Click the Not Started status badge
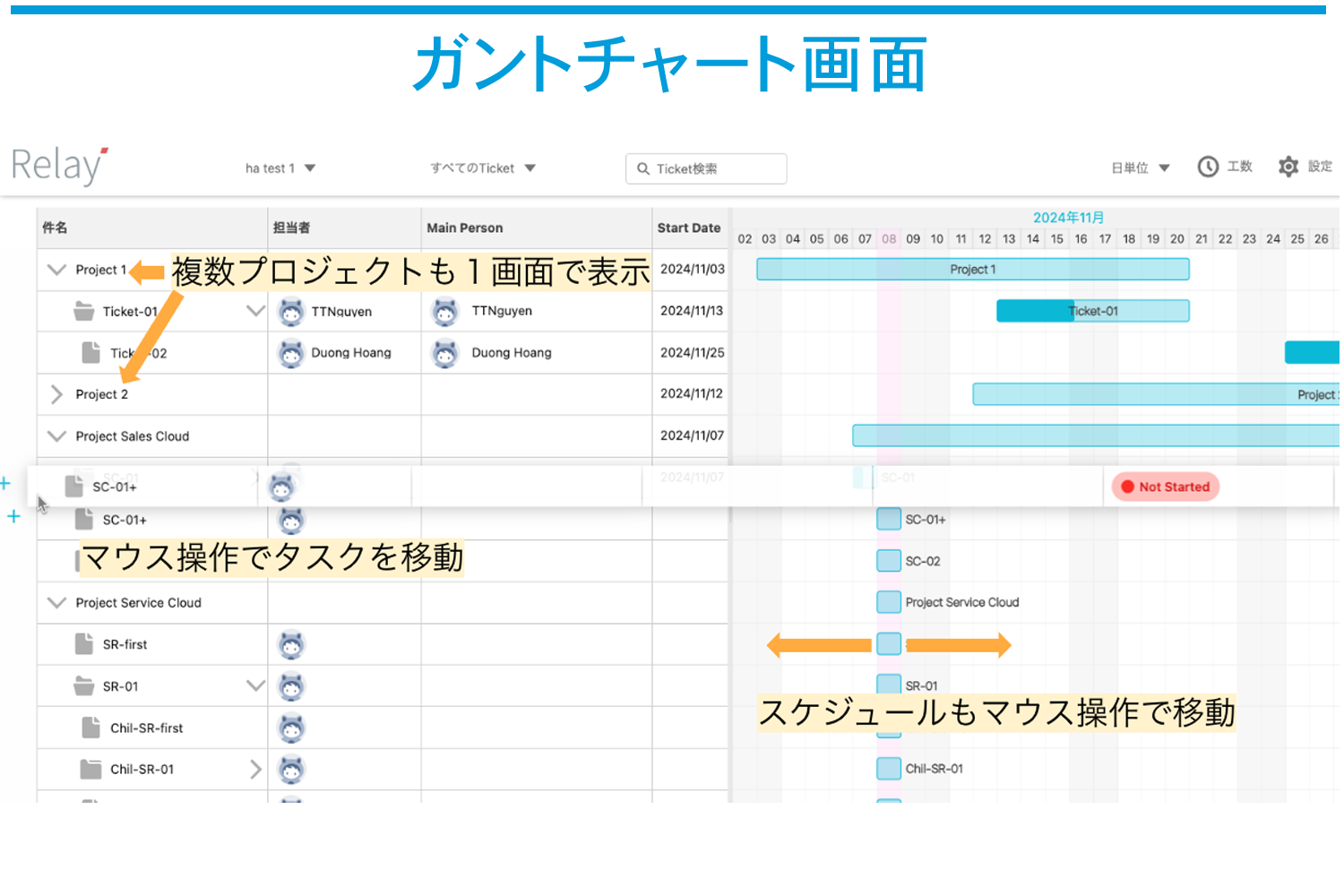The height and width of the screenshot is (896, 1344). pos(1165,487)
